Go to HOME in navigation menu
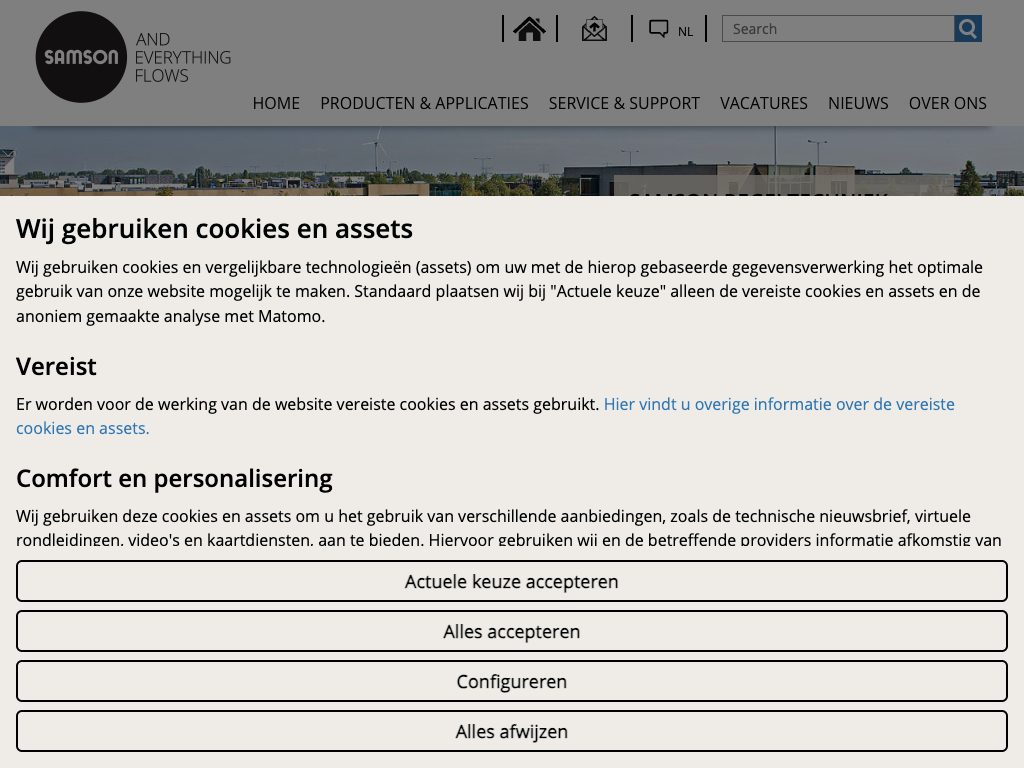 [x=276, y=103]
